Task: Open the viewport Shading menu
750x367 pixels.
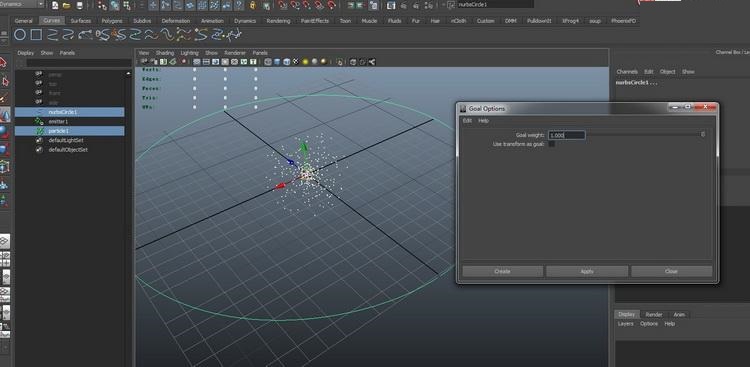Action: [165, 53]
